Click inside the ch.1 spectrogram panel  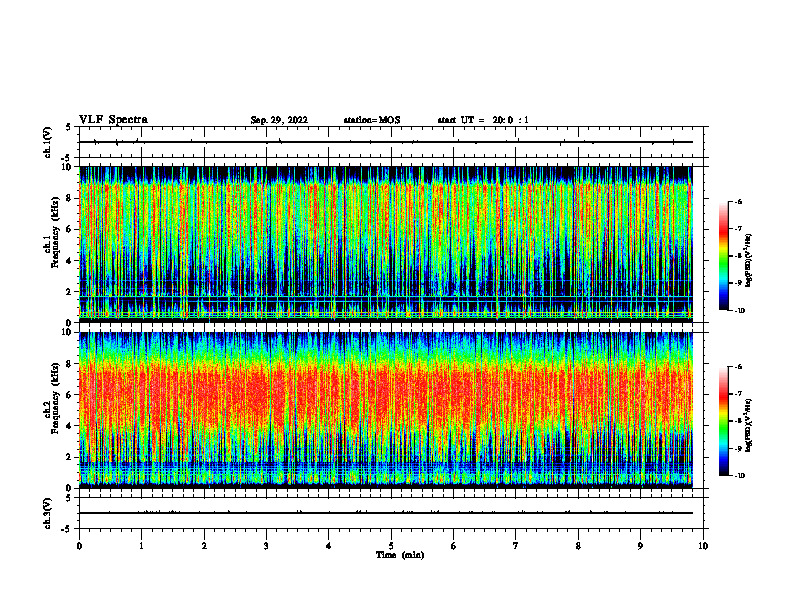point(386,244)
